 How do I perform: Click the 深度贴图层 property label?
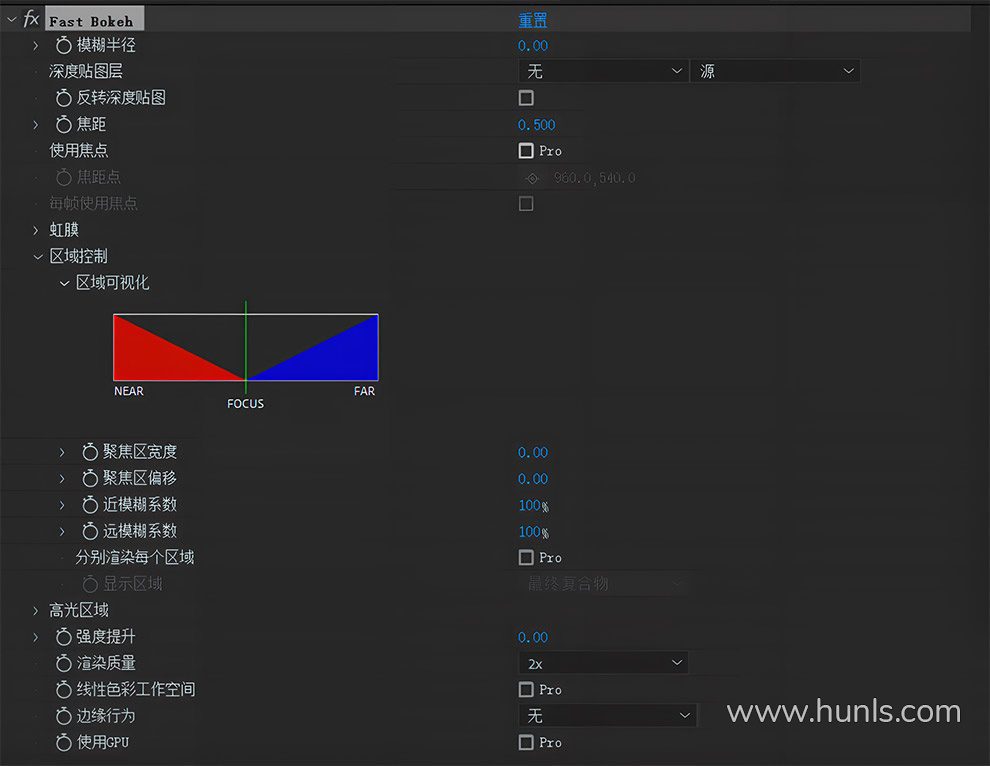[x=86, y=71]
